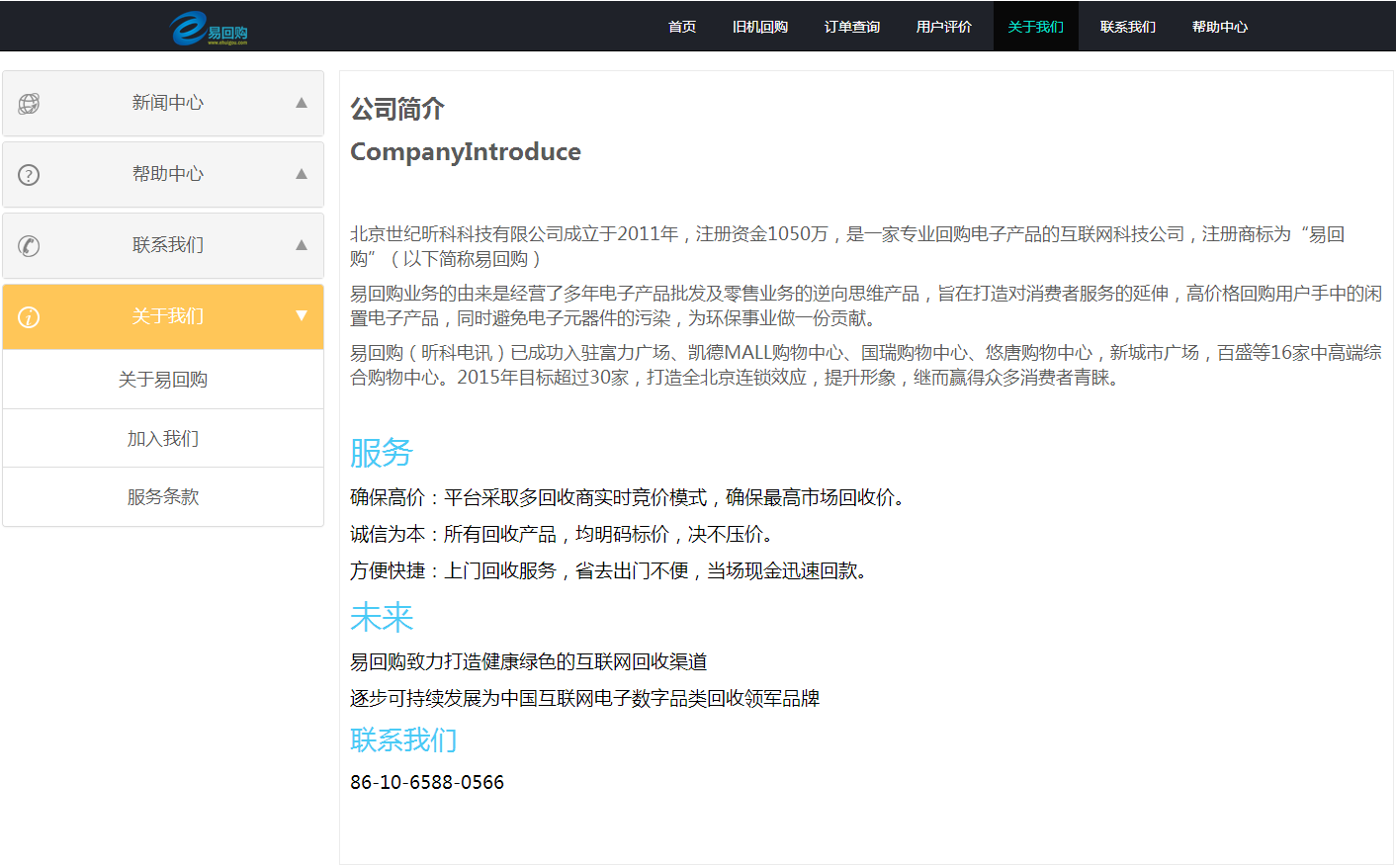The height and width of the screenshot is (868, 1396).
Task: Open 联系我们 in the top navigation
Action: pyautogui.click(x=1128, y=27)
